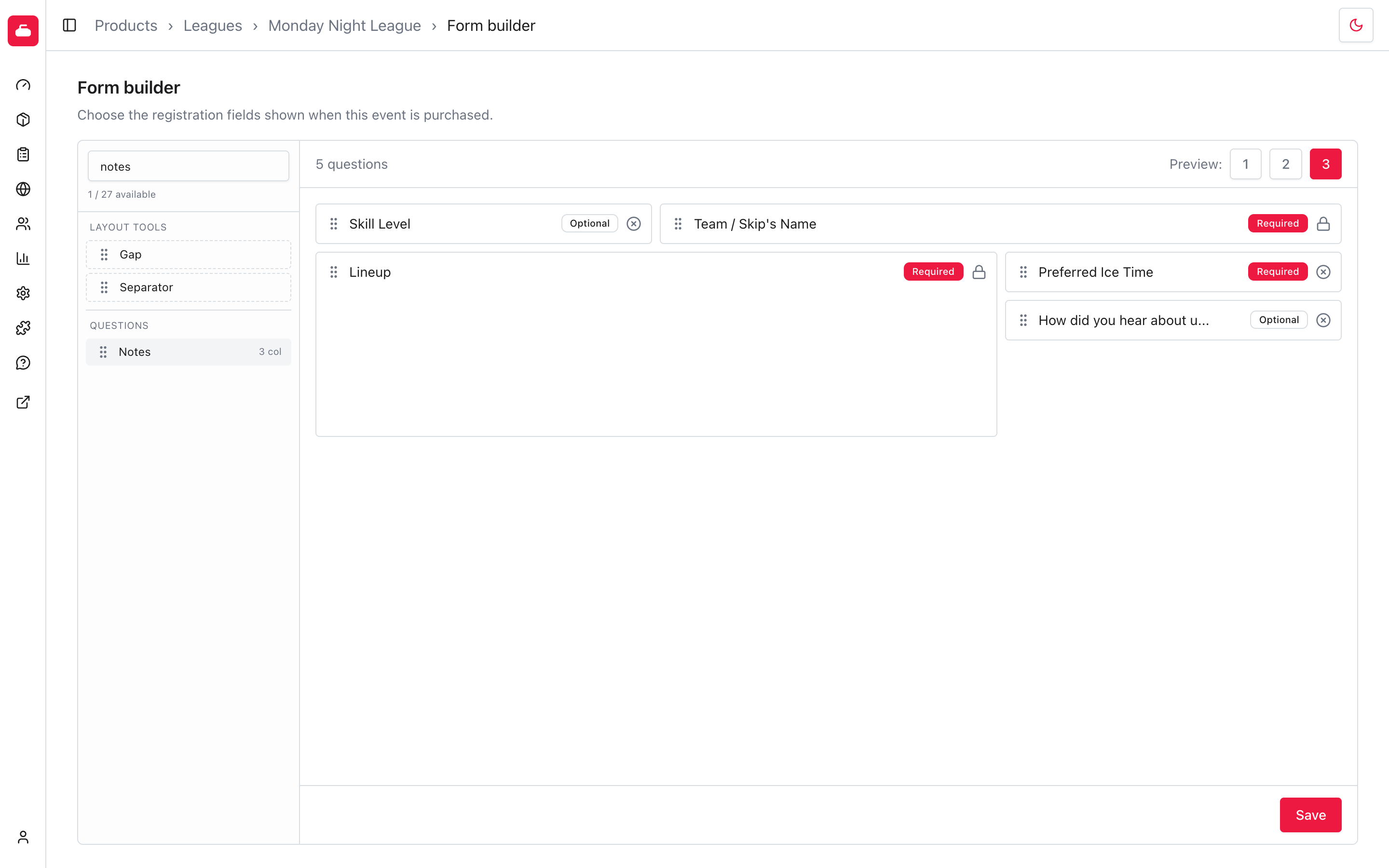Click the Skill Level question label
Viewport: 1389px width, 868px height.
380,224
